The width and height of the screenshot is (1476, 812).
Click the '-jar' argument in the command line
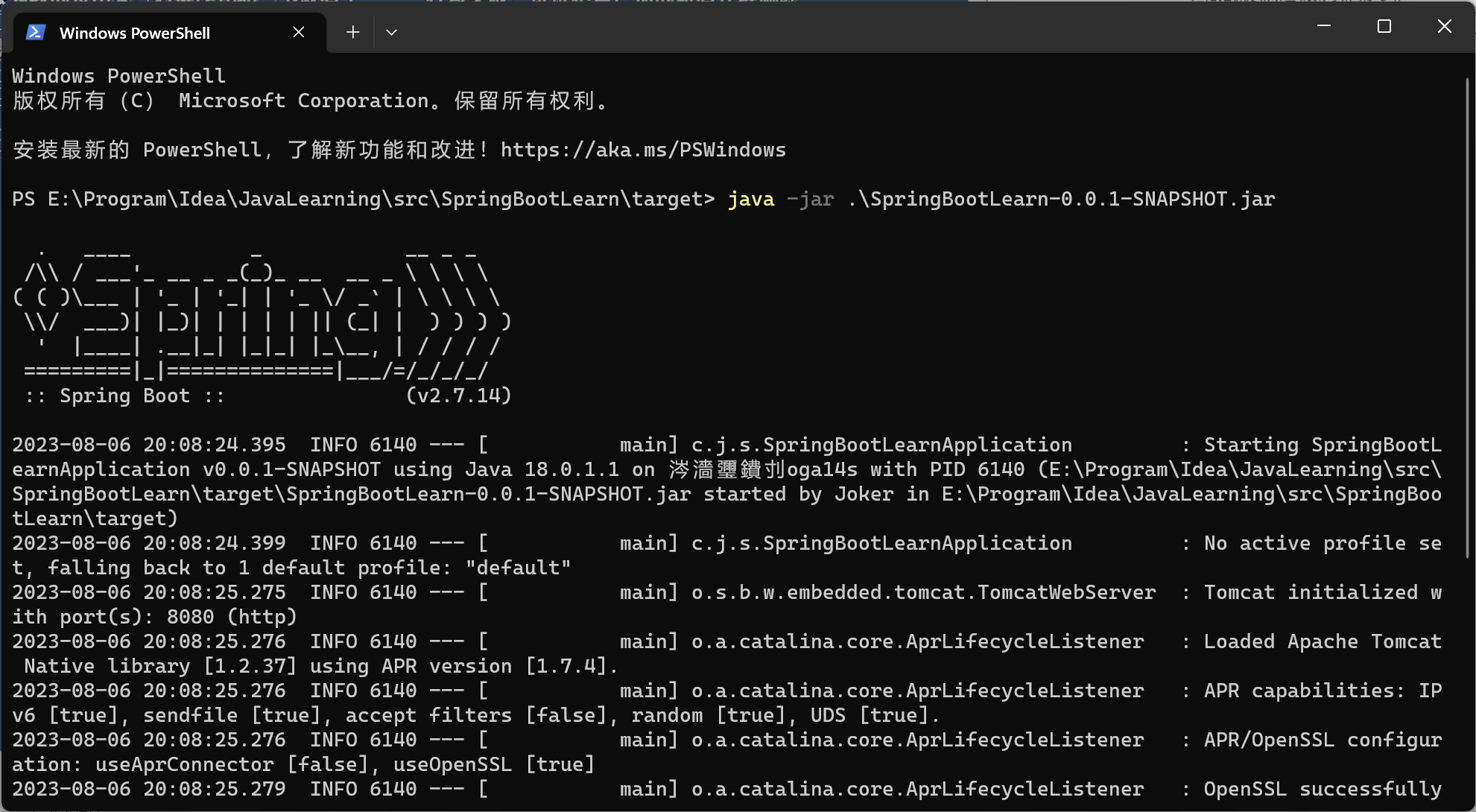(x=811, y=199)
